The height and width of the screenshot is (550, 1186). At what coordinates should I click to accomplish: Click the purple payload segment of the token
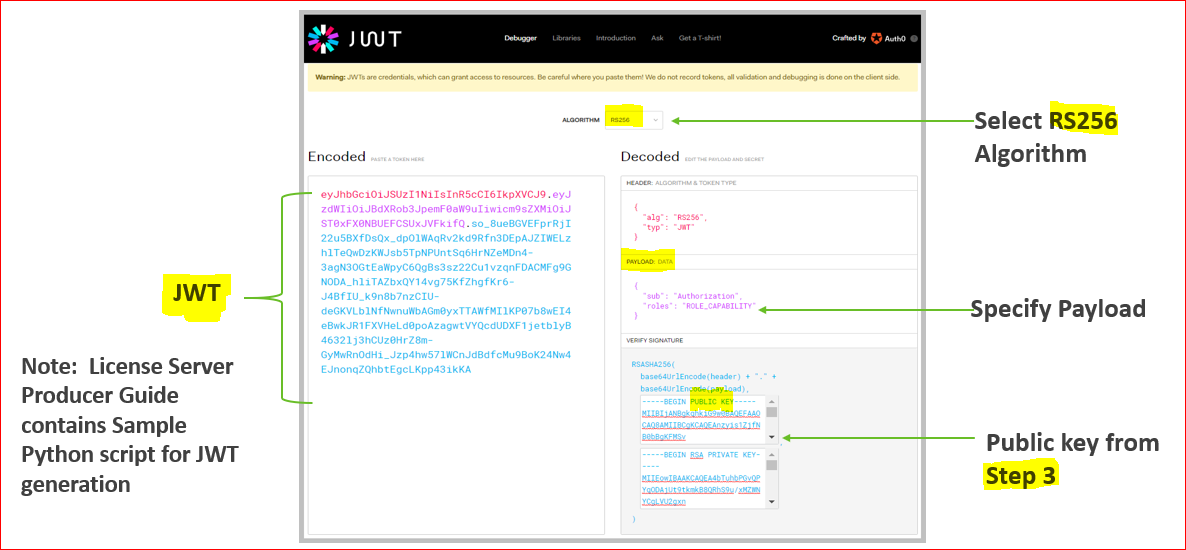point(446,210)
